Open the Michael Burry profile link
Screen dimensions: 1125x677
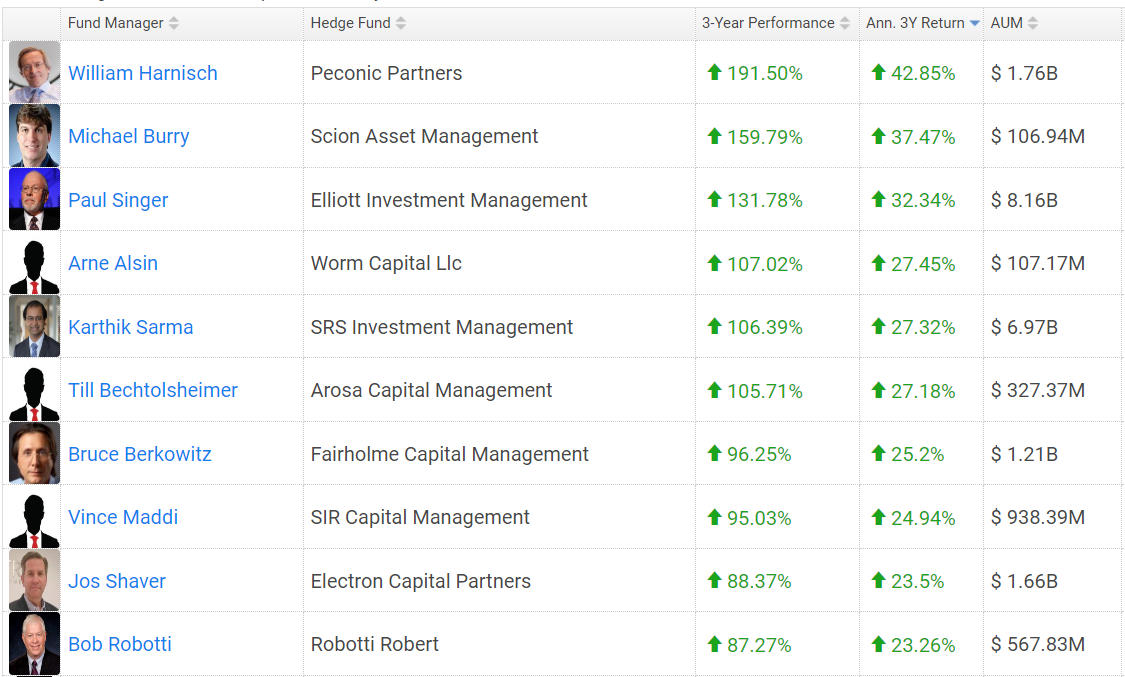(x=129, y=136)
